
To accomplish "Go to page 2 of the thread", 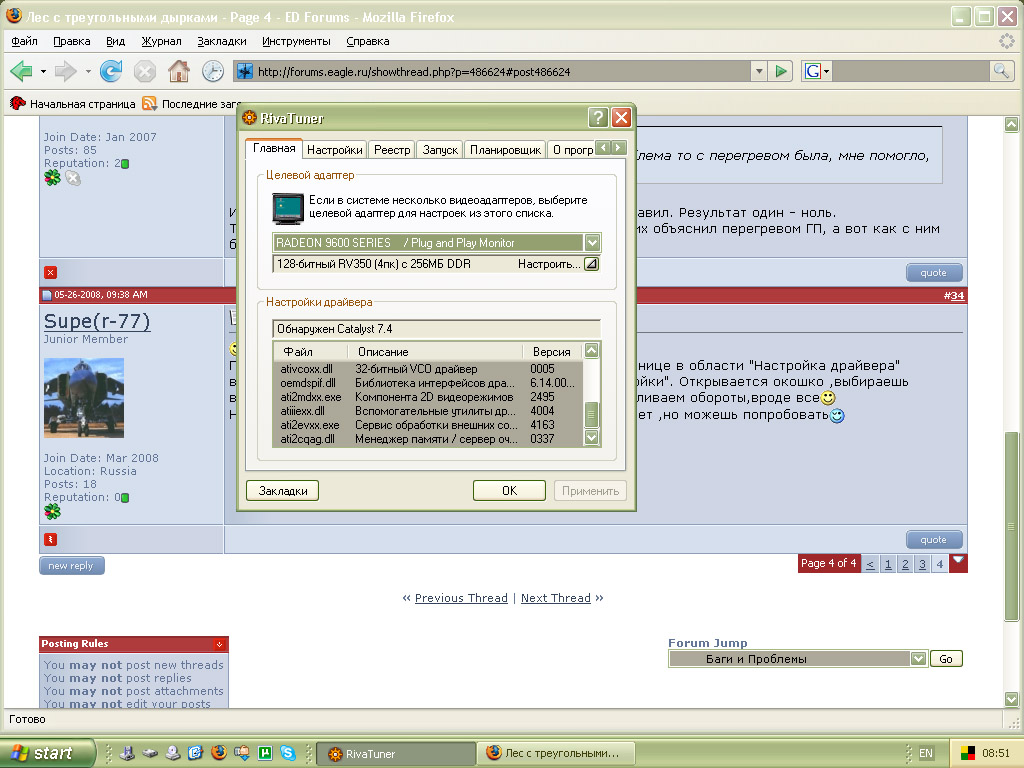I will point(905,564).
